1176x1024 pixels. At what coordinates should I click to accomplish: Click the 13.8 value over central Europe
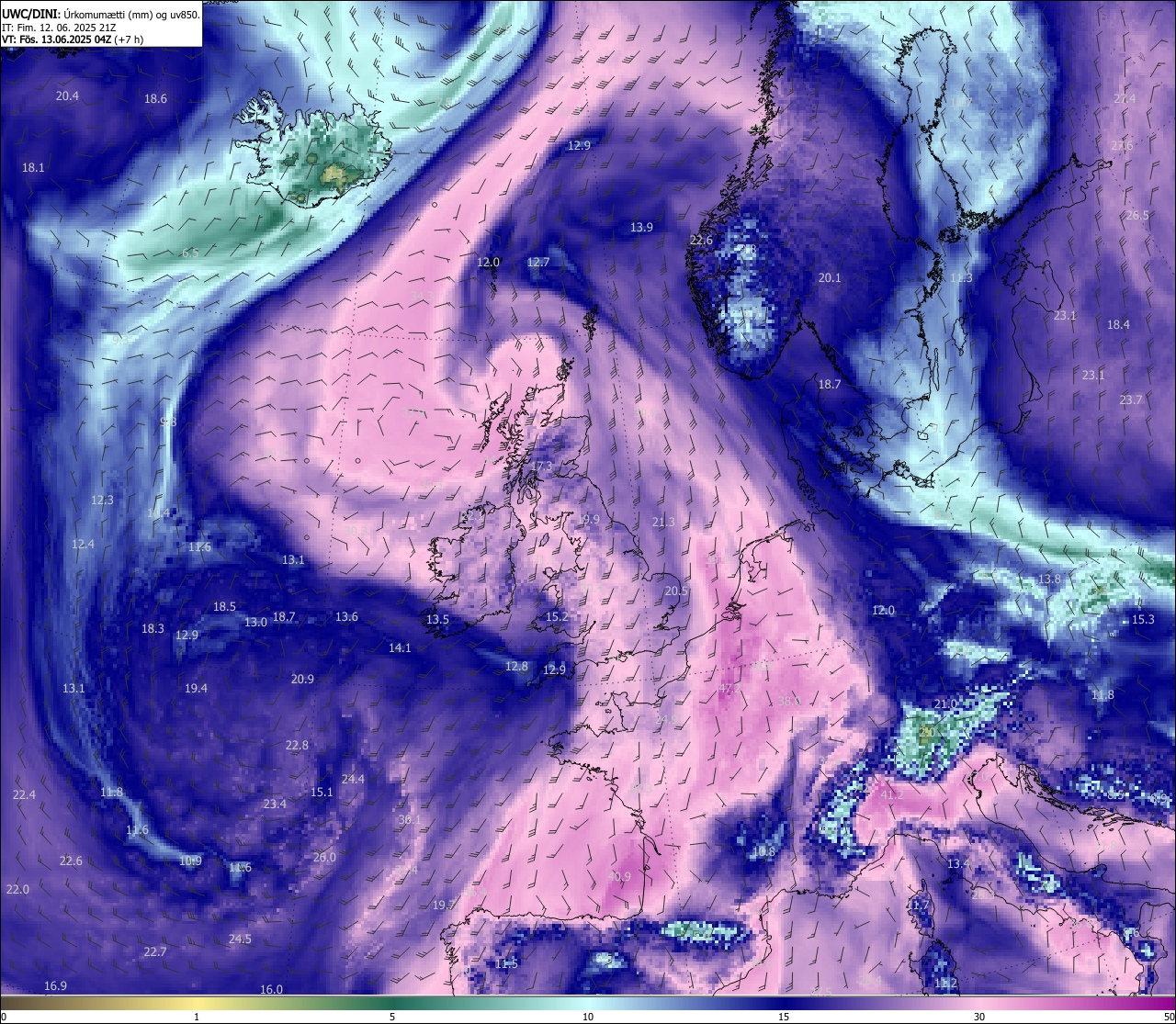point(1049,579)
